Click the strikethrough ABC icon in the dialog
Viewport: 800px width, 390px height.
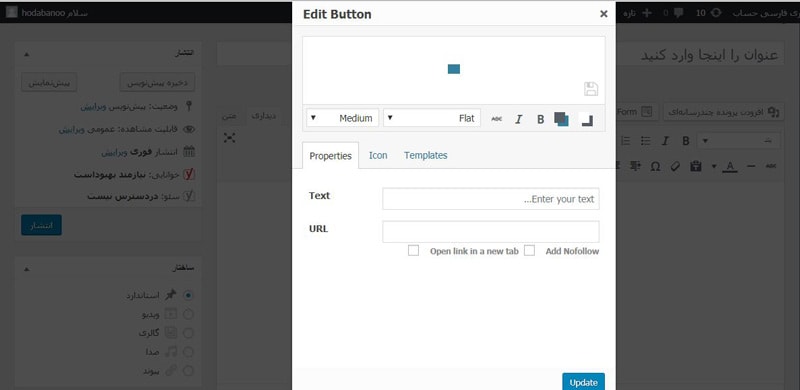click(496, 119)
